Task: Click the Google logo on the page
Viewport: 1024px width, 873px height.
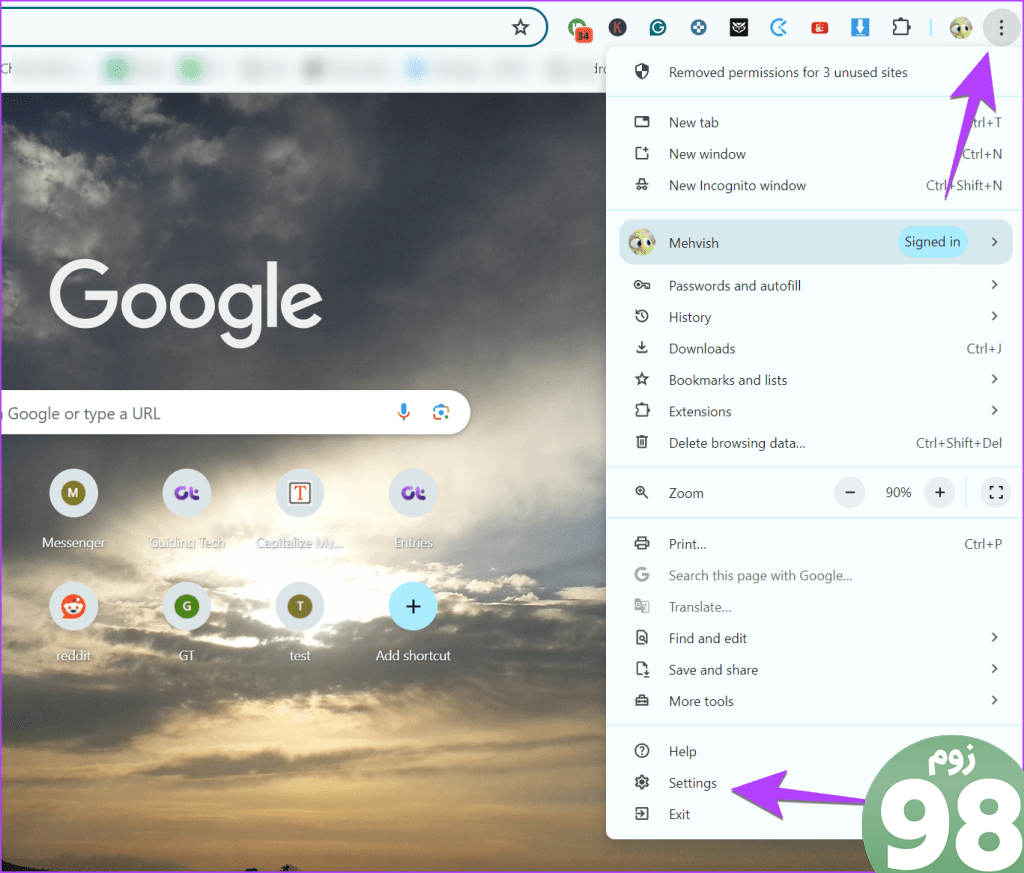Action: pyautogui.click(x=186, y=302)
